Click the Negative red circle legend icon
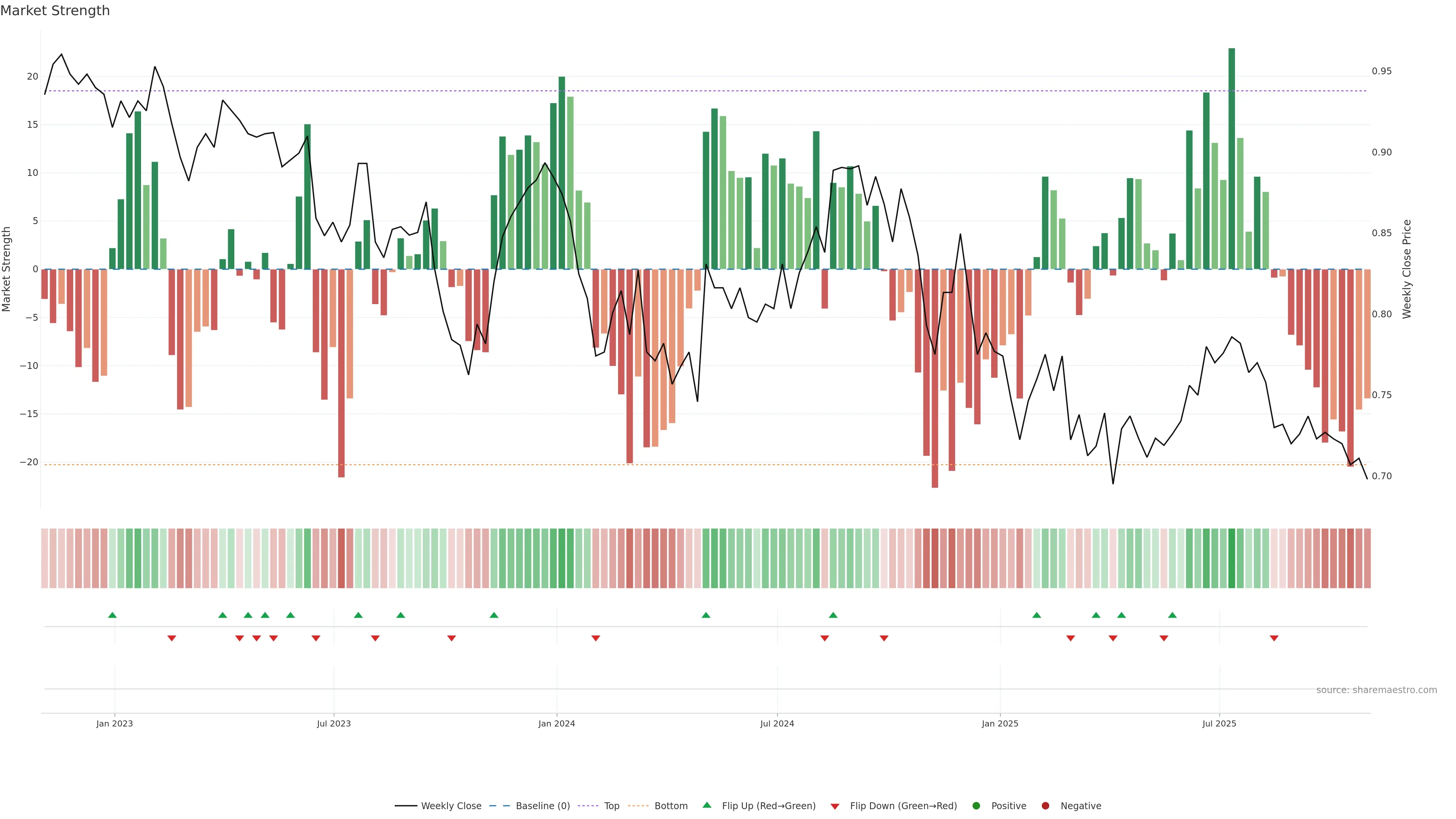This screenshot has width=1456, height=819. [x=1045, y=806]
